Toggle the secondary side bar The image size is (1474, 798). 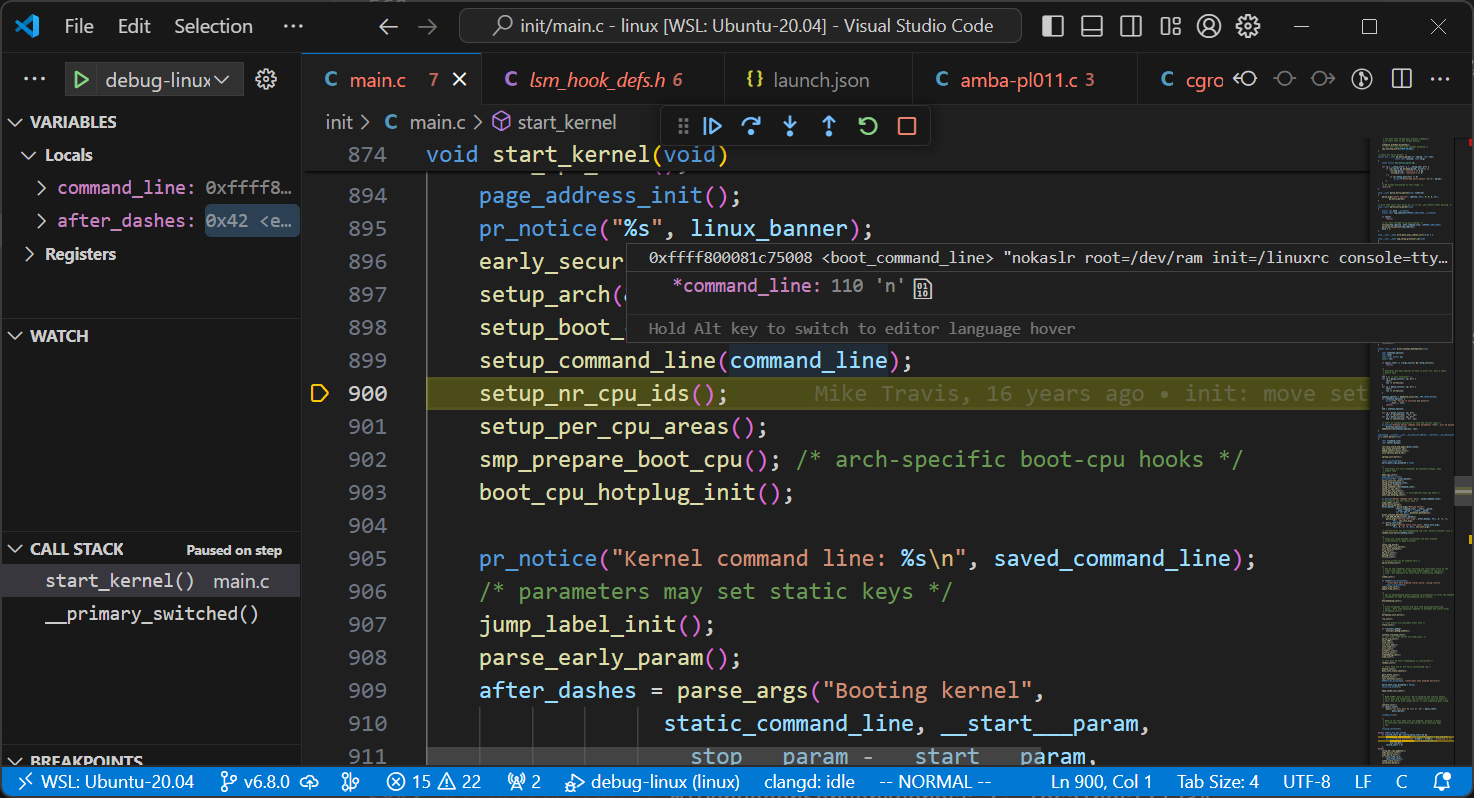[1131, 27]
